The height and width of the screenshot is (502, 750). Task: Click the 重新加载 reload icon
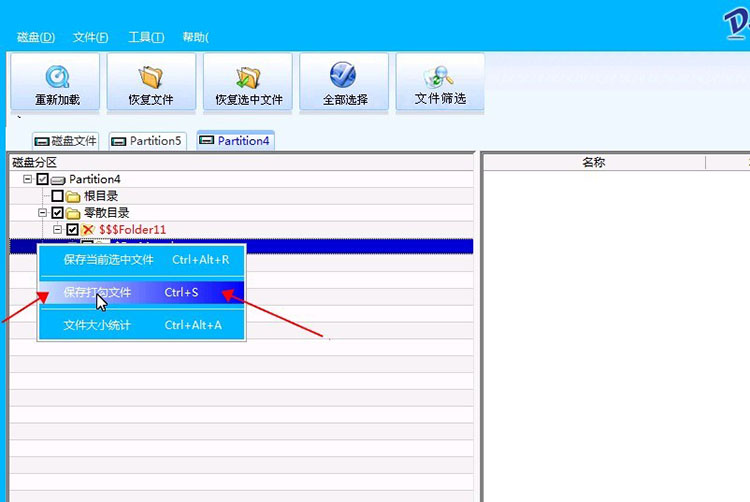[57, 77]
